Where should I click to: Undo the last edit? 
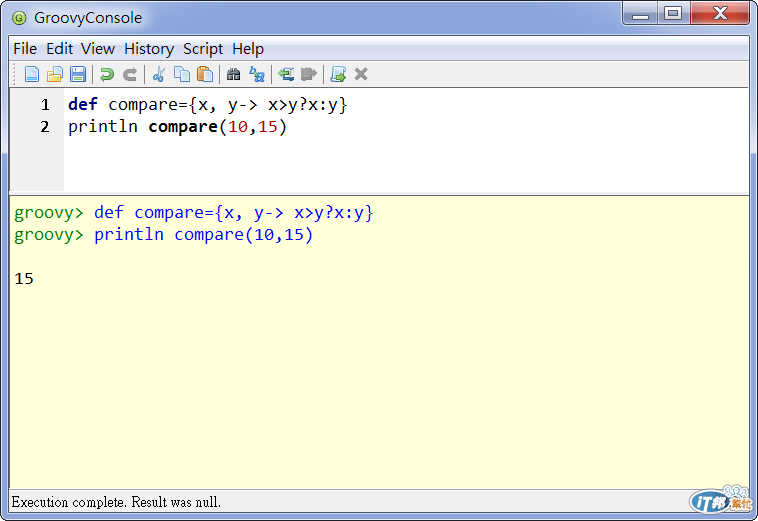pos(107,74)
